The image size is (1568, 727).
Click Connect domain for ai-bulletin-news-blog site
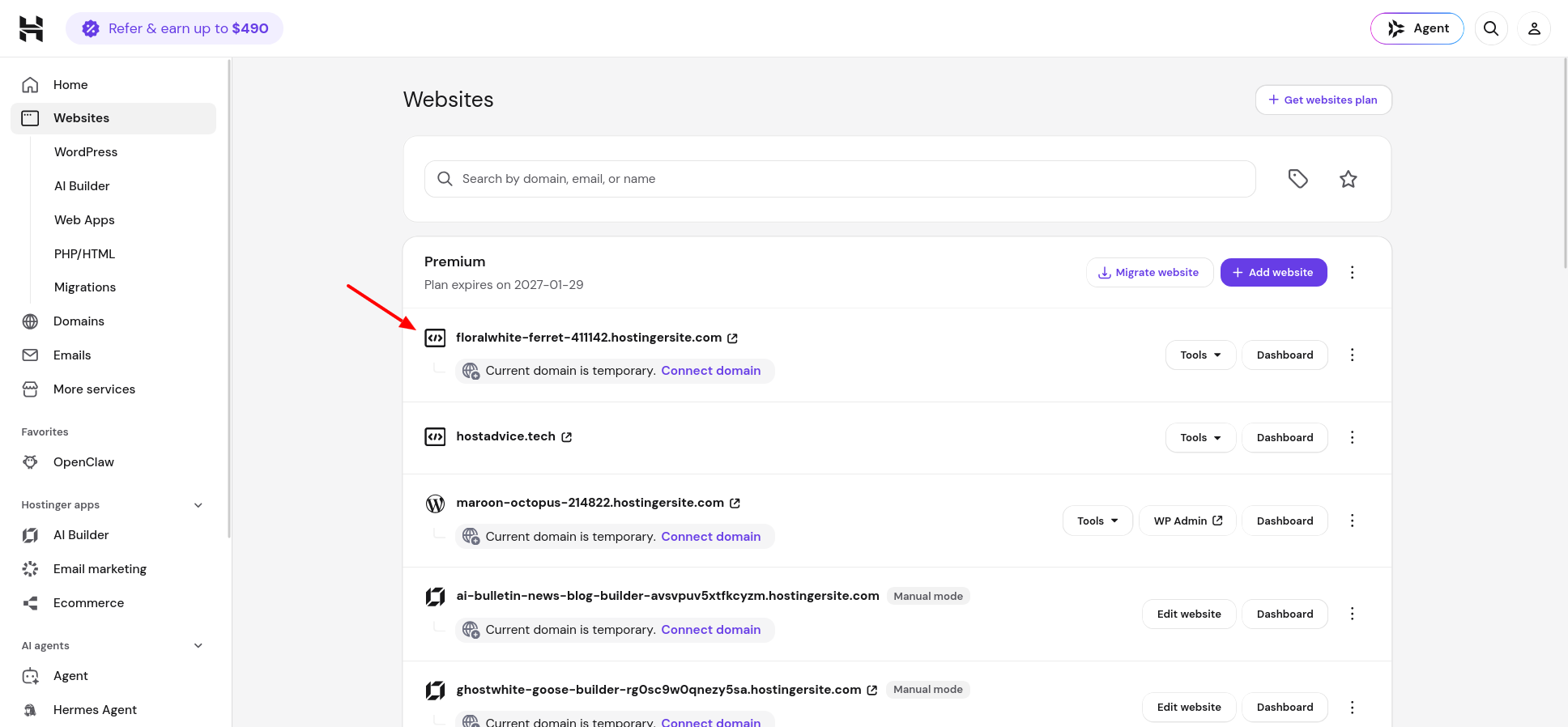click(x=710, y=630)
